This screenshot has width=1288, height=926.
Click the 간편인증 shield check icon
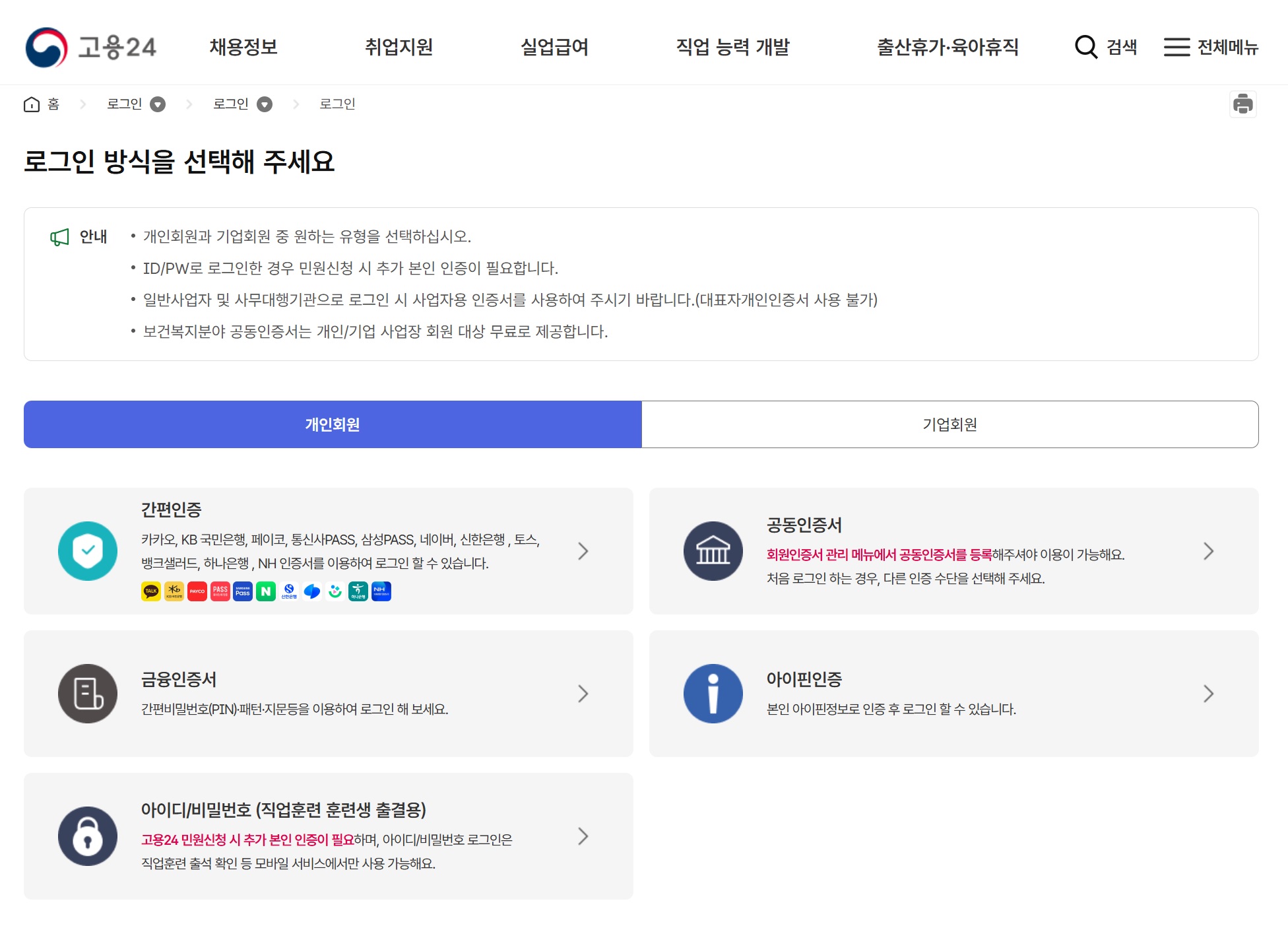tap(88, 551)
